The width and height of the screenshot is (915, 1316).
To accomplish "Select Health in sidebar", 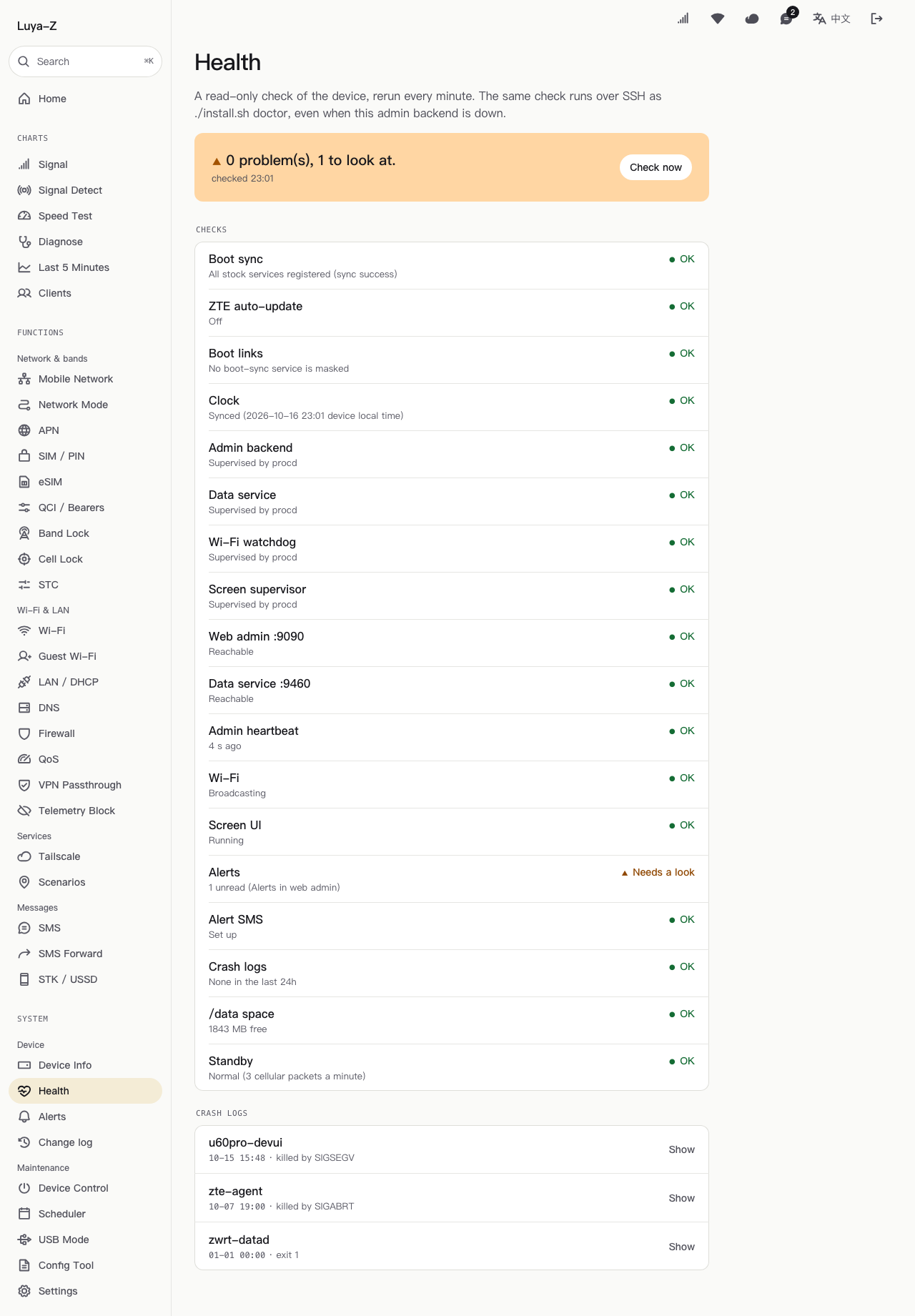I will pyautogui.click(x=85, y=1091).
